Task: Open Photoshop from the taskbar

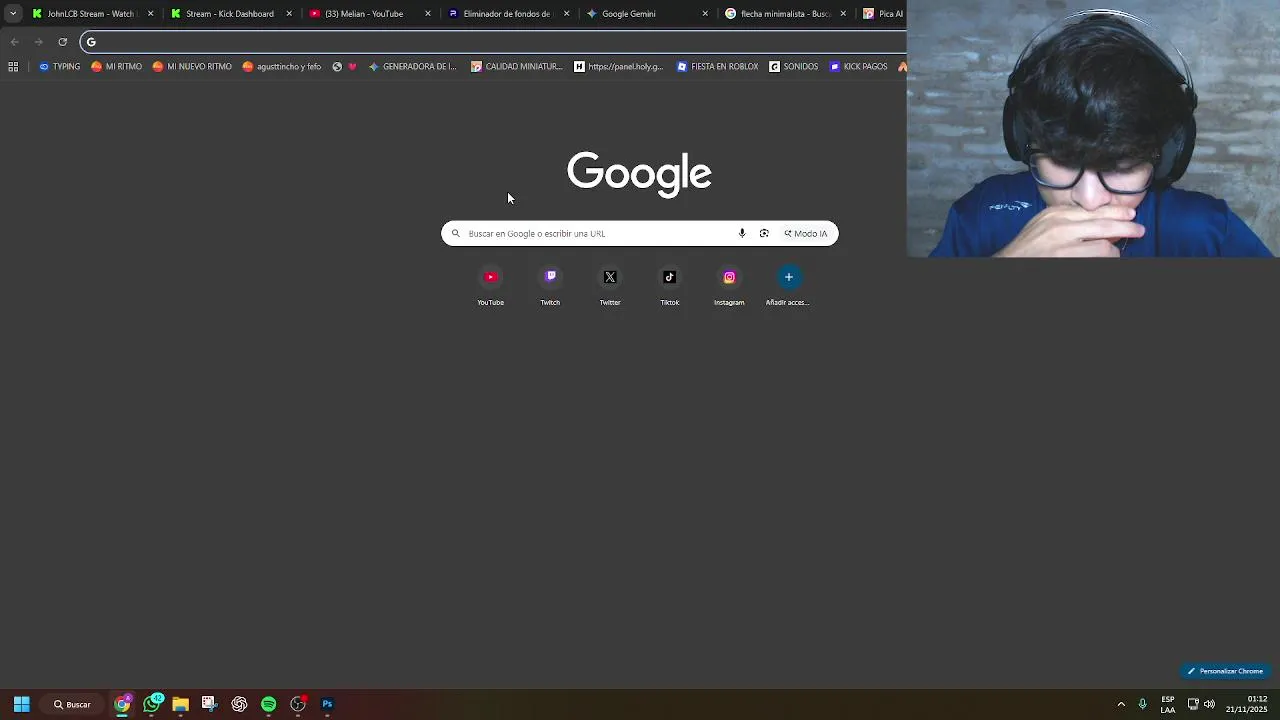Action: pos(327,704)
